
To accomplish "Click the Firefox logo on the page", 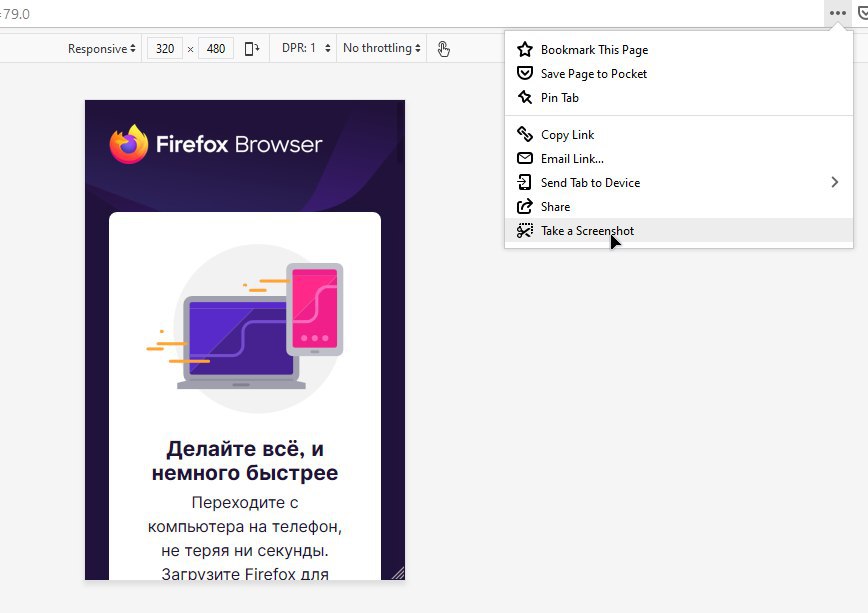I will (129, 144).
